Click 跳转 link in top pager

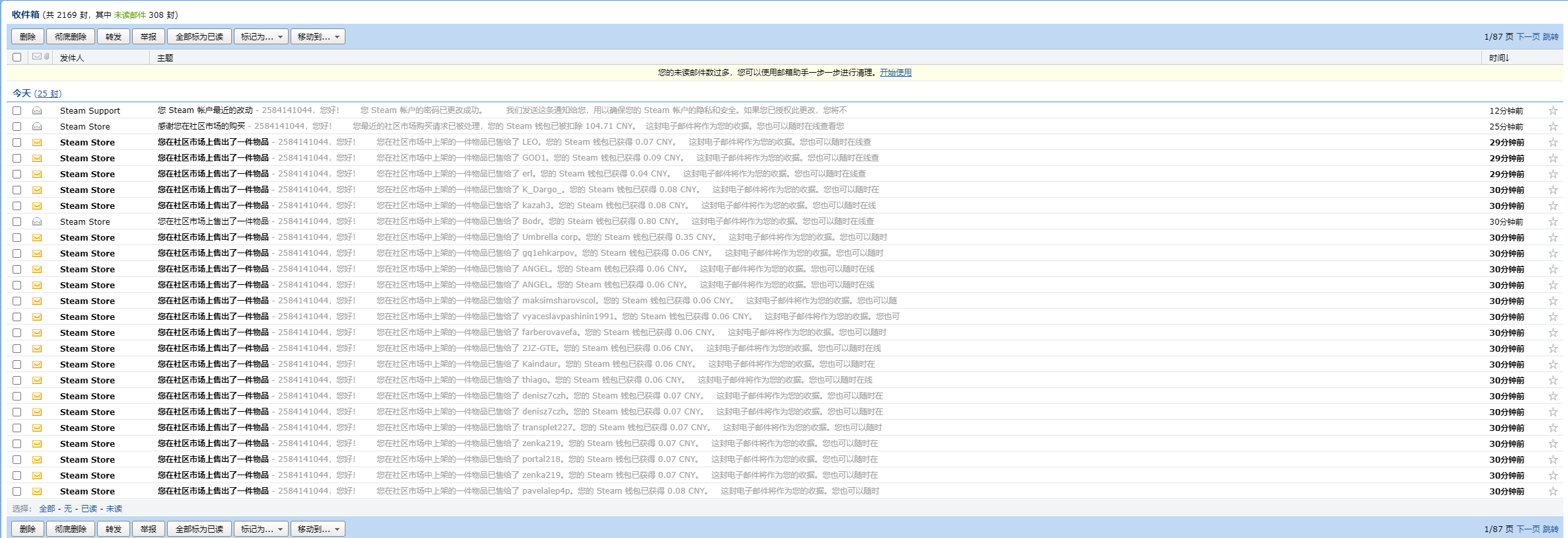[x=1551, y=37]
